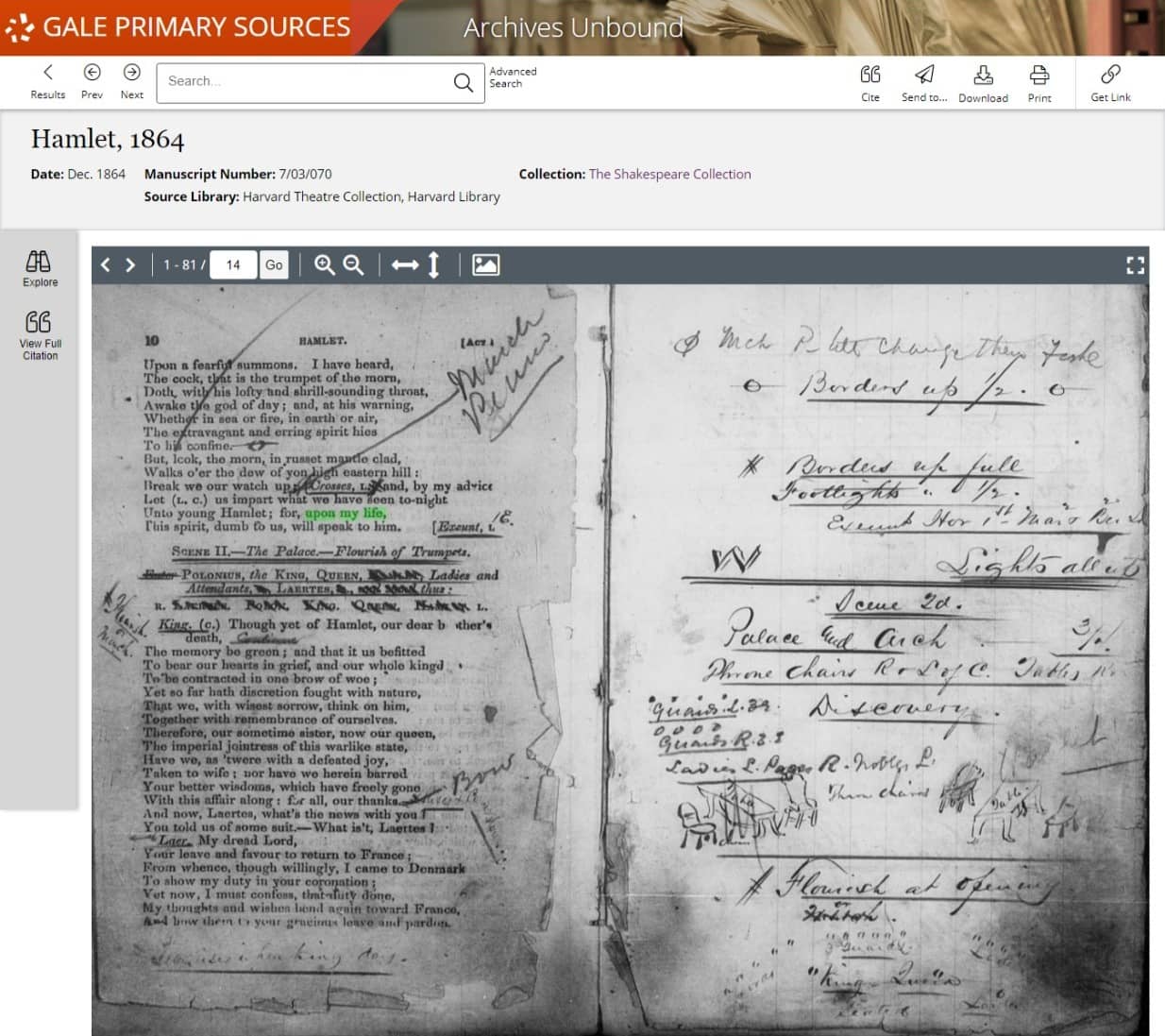This screenshot has height=1036, width=1165.
Task: Get Link for this document
Action: click(x=1110, y=82)
